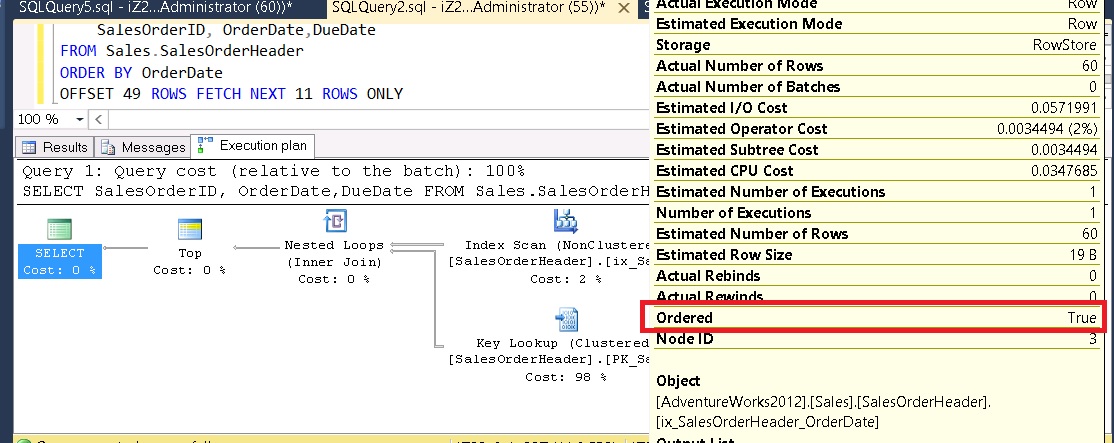Click the 'Object' heading in tooltip
Viewport: 1114px width, 443px height.
click(678, 381)
